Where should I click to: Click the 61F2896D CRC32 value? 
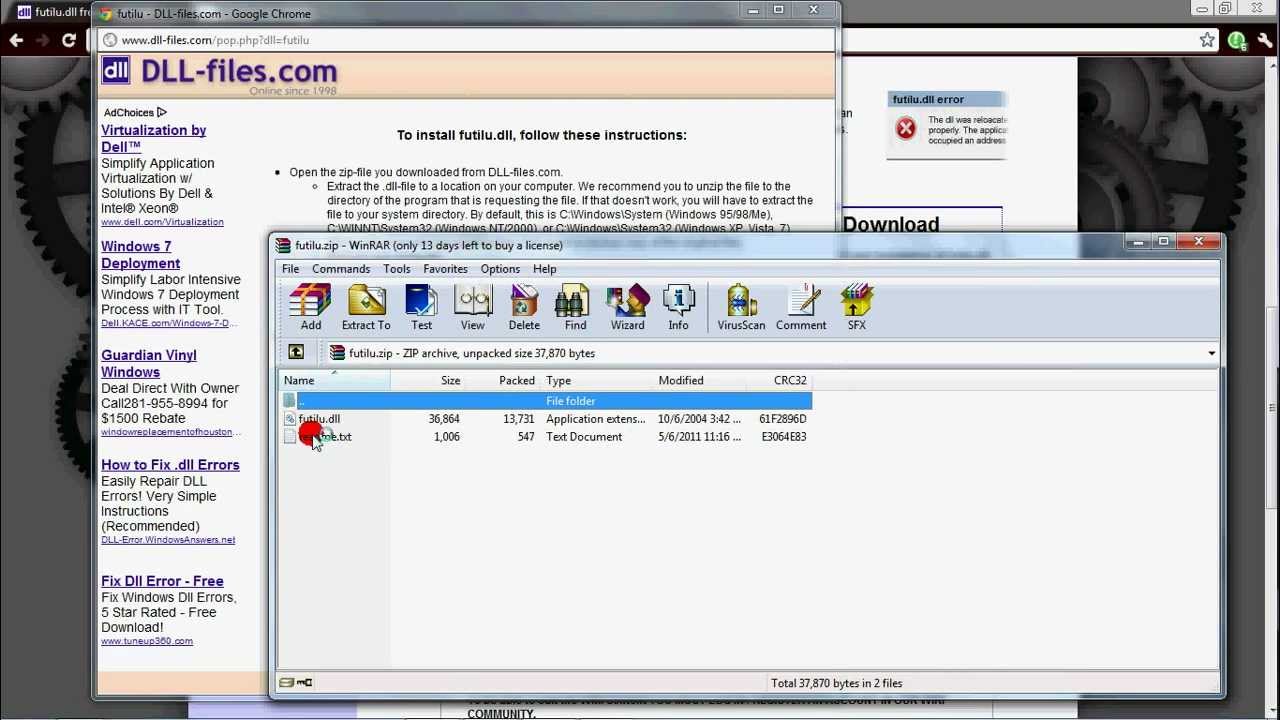[783, 419]
